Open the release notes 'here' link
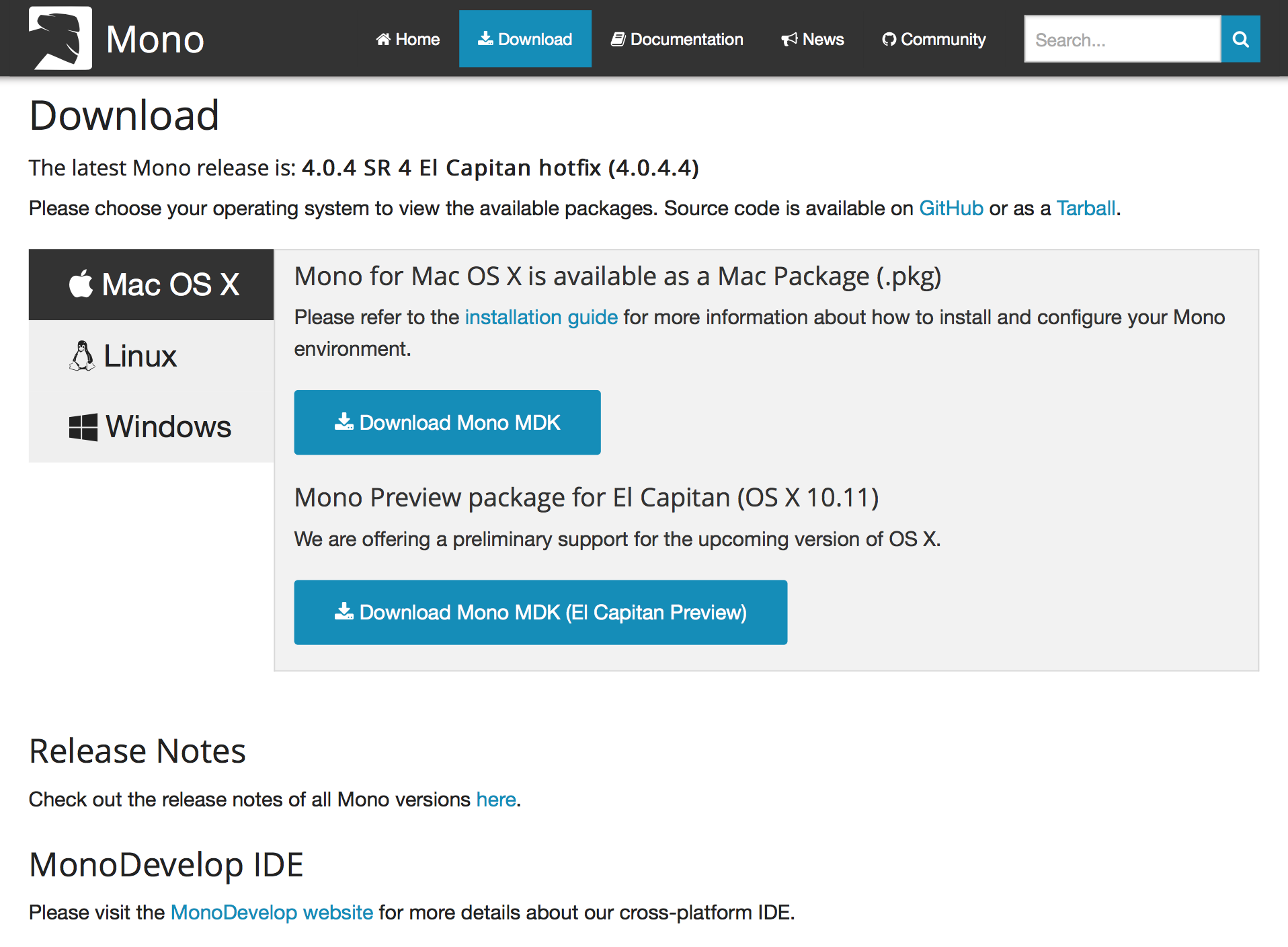 [496, 799]
